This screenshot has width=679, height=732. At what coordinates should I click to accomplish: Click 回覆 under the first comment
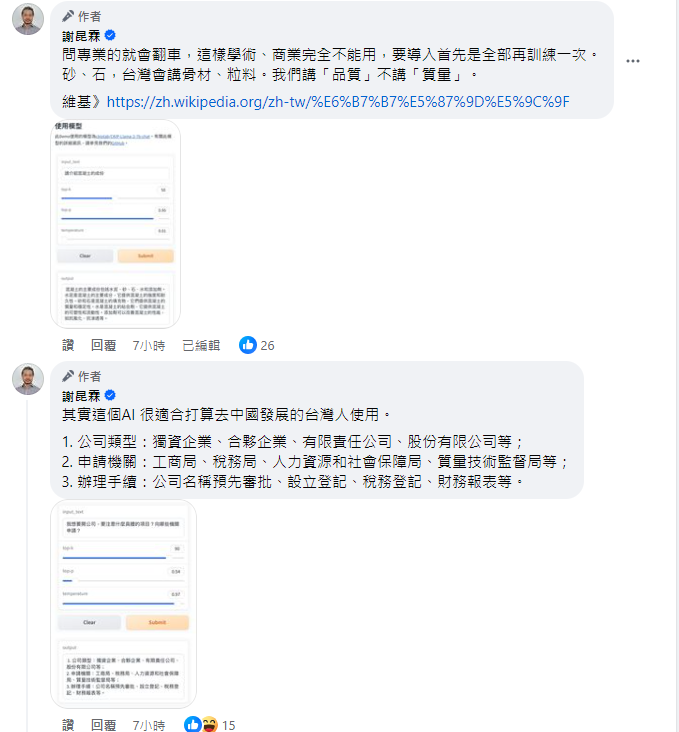(103, 345)
